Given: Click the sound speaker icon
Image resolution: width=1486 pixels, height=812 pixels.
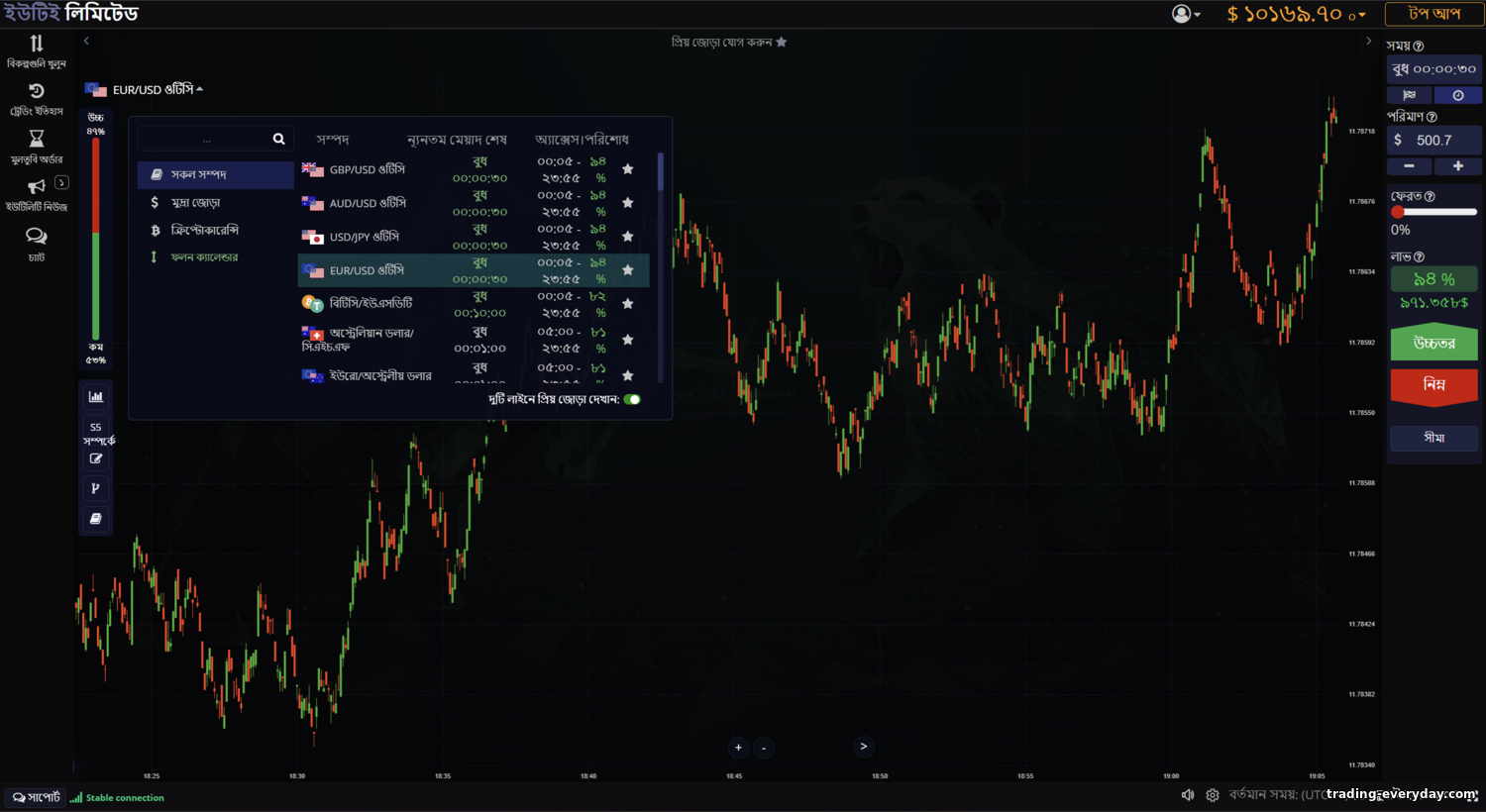Looking at the screenshot, I should (x=1188, y=795).
